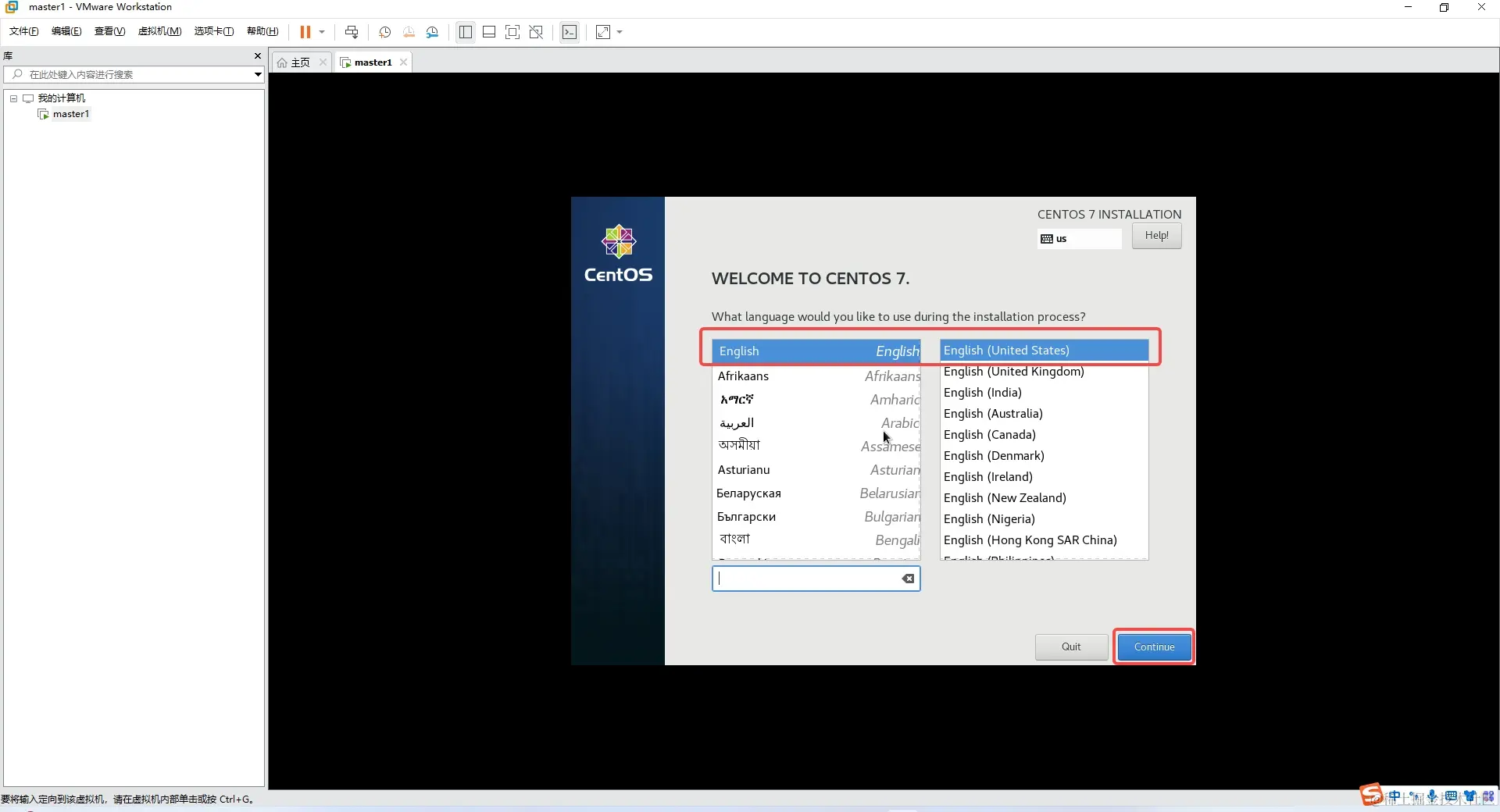The height and width of the screenshot is (812, 1500).
Task: Collapse the 我的计算机 tree node
Action: click(13, 98)
